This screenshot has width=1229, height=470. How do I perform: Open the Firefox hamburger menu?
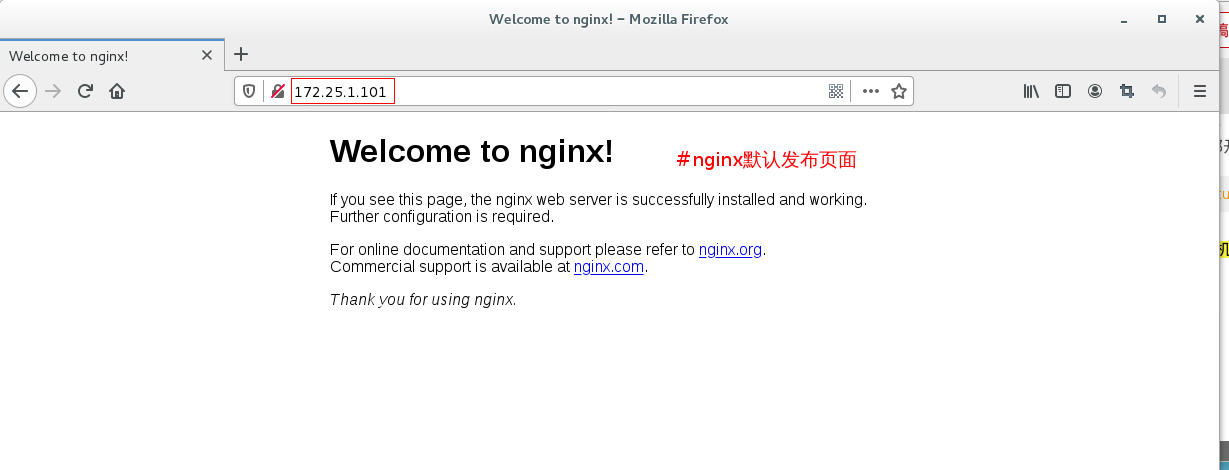tap(1200, 91)
